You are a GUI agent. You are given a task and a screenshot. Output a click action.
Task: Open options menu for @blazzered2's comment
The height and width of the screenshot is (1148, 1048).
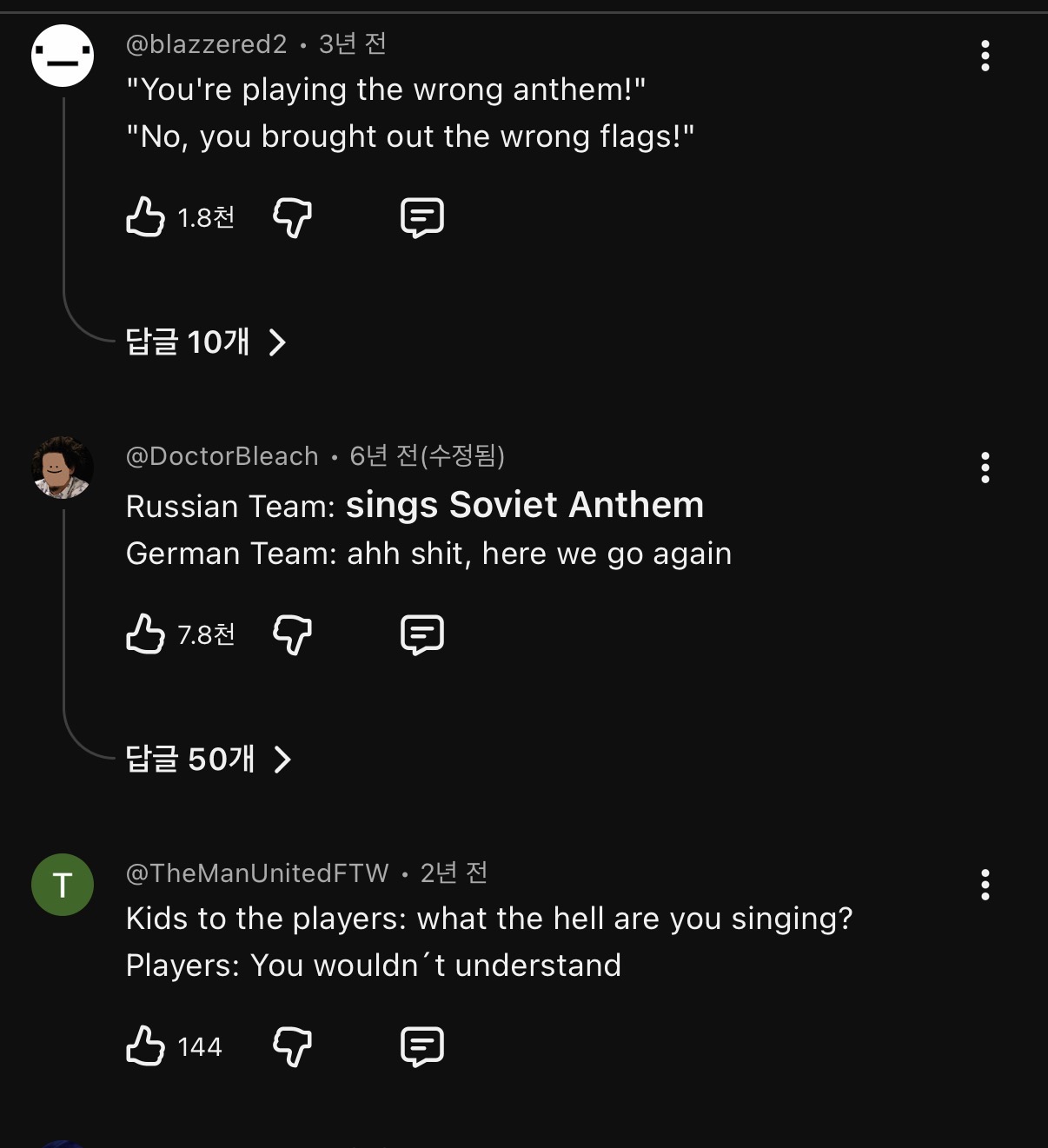[985, 56]
